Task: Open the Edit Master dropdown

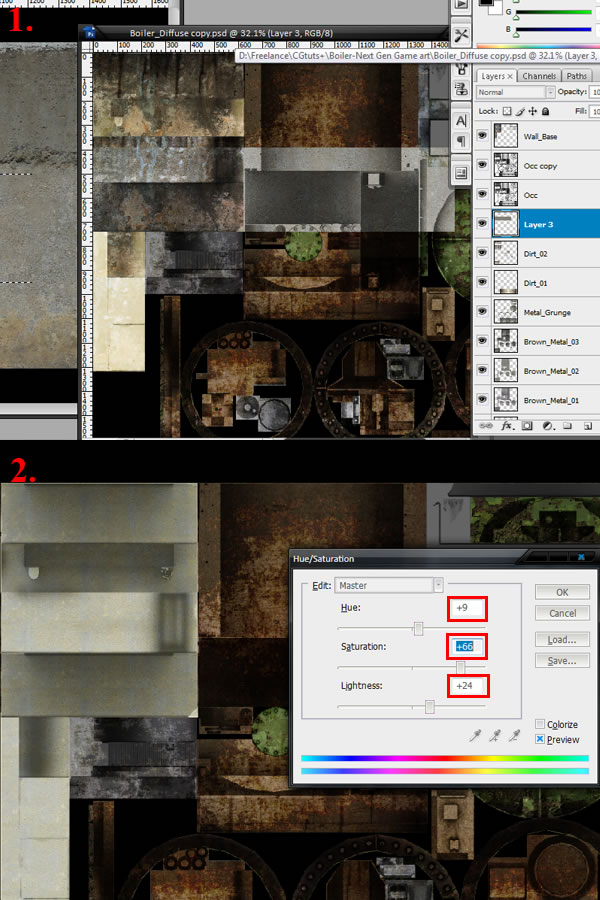Action: coord(389,585)
